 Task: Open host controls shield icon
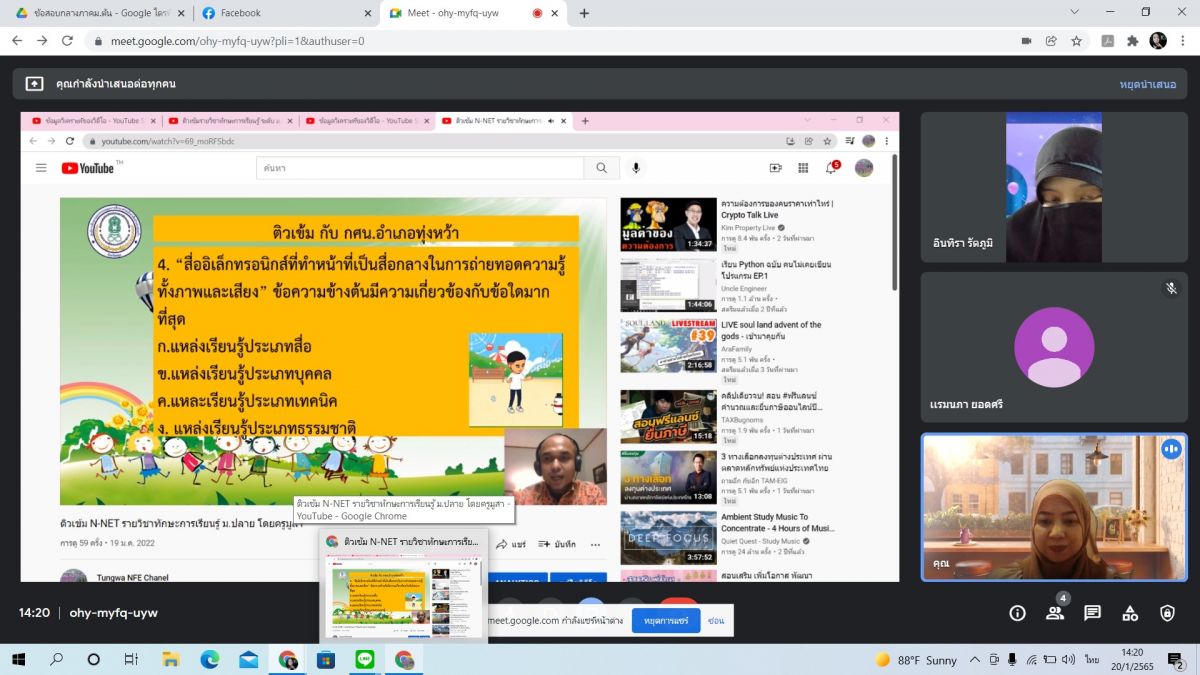[x=1167, y=613]
